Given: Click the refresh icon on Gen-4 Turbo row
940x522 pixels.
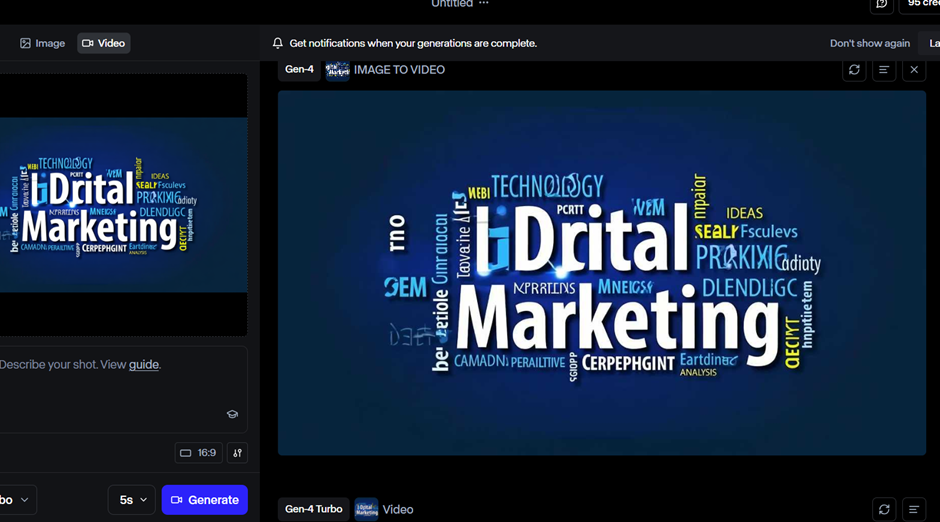Looking at the screenshot, I should [x=884, y=509].
